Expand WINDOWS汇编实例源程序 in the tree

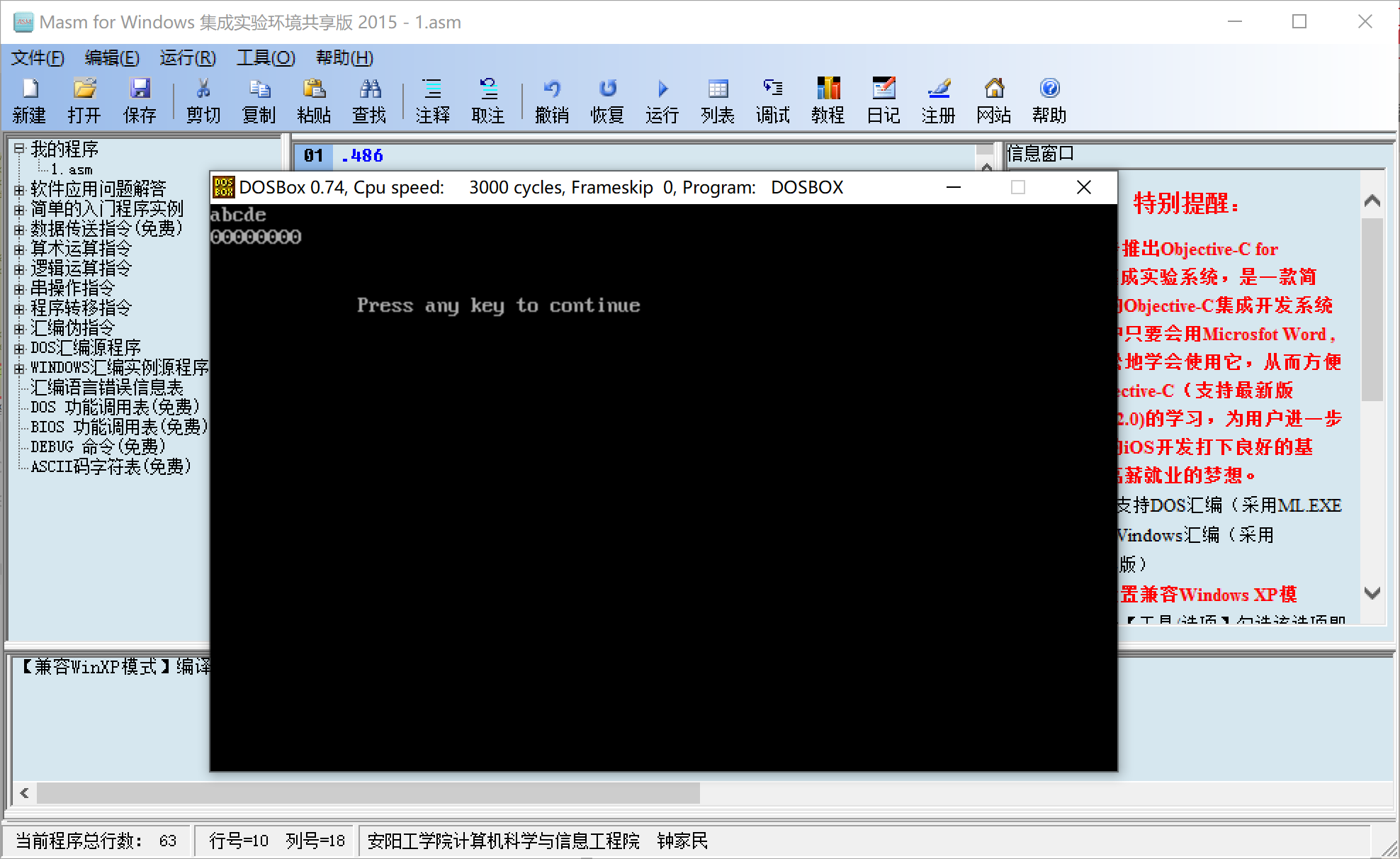pos(20,367)
